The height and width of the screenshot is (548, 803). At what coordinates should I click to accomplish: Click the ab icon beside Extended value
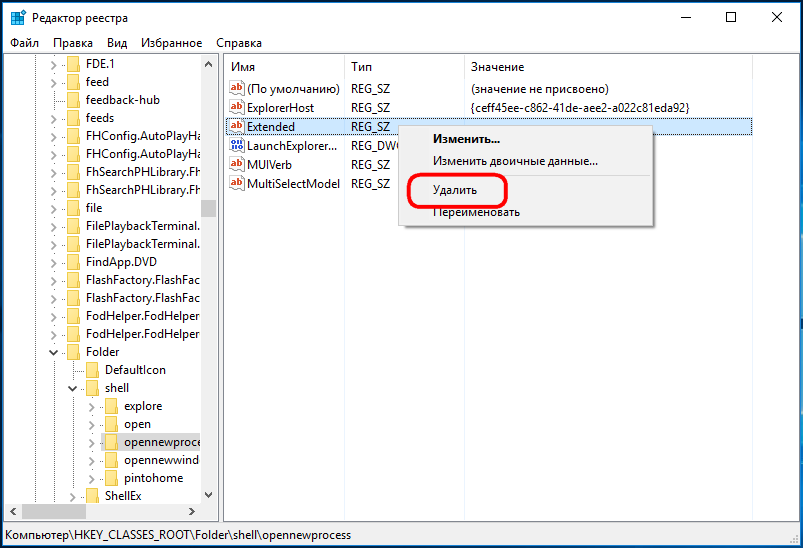coord(237,126)
